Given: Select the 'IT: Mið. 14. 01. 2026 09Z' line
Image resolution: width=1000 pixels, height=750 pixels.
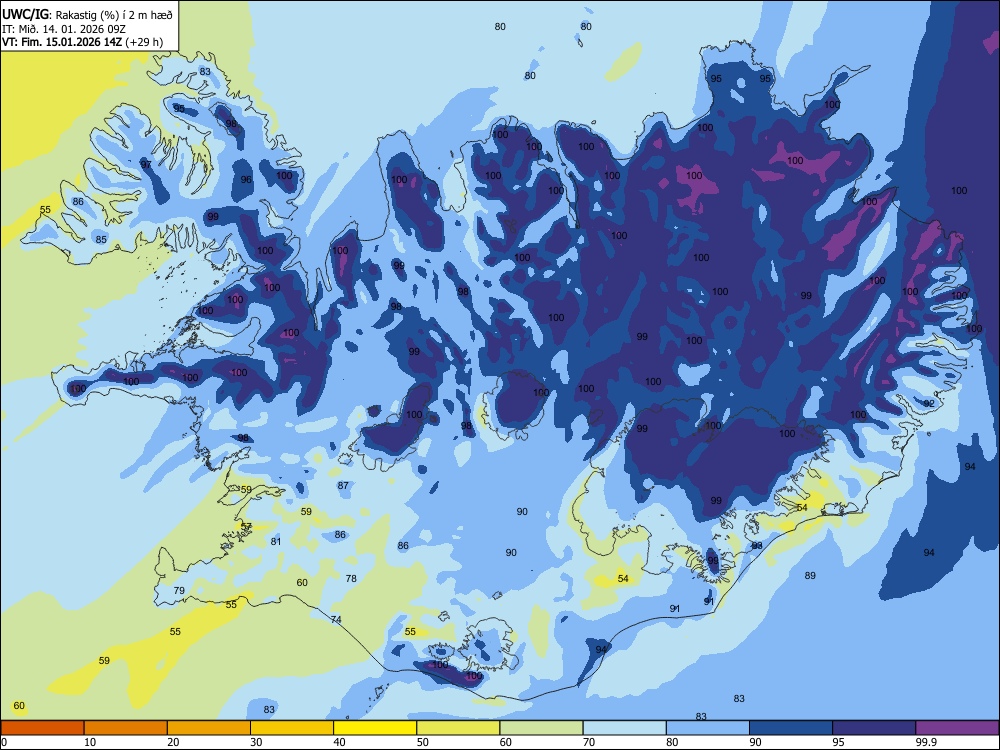Looking at the screenshot, I should tap(66, 29).
